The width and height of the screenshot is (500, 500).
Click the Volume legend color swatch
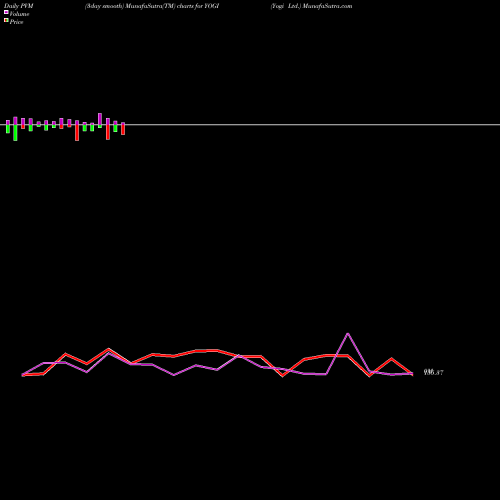tap(6, 12)
